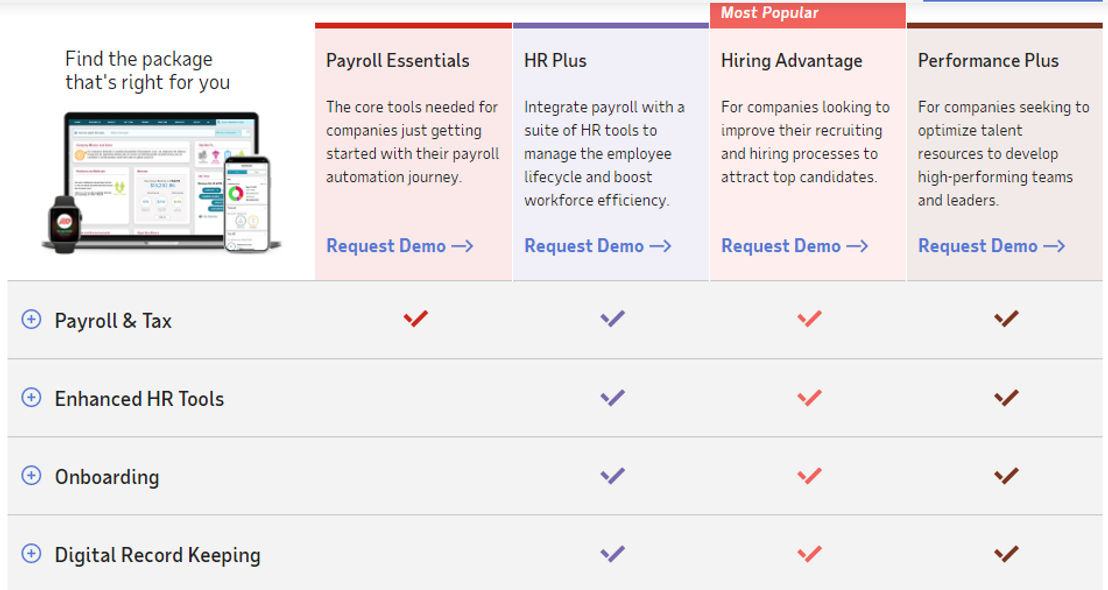Request a demo for Hiring Advantage

(794, 246)
